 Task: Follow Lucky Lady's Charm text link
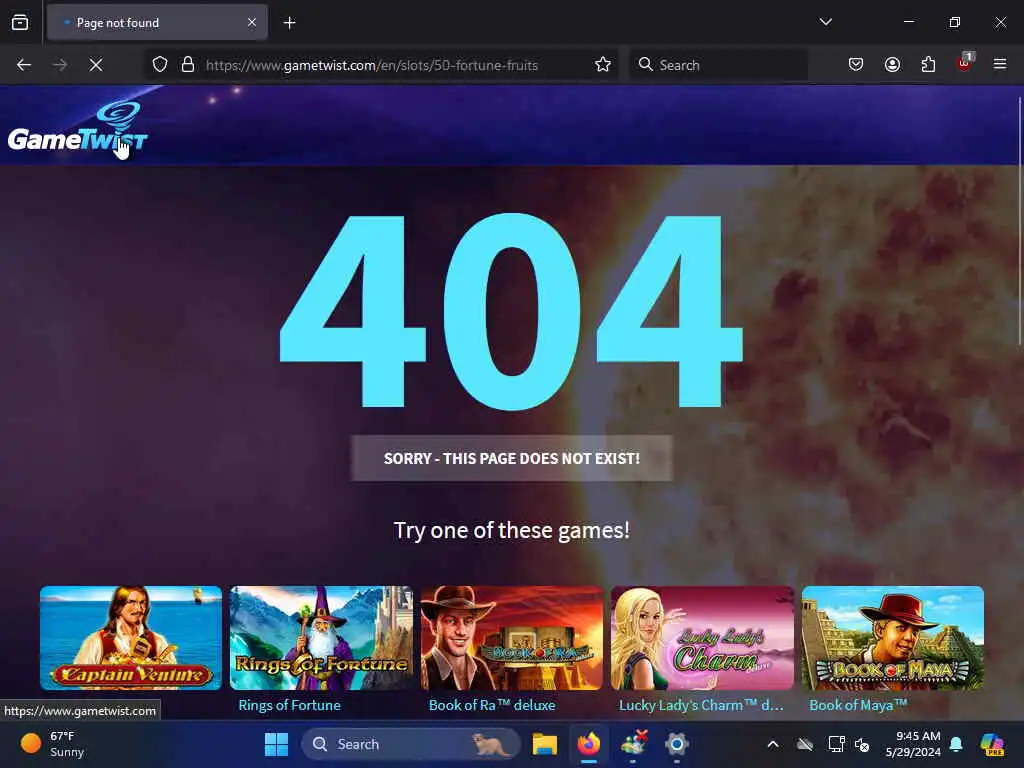pos(701,705)
